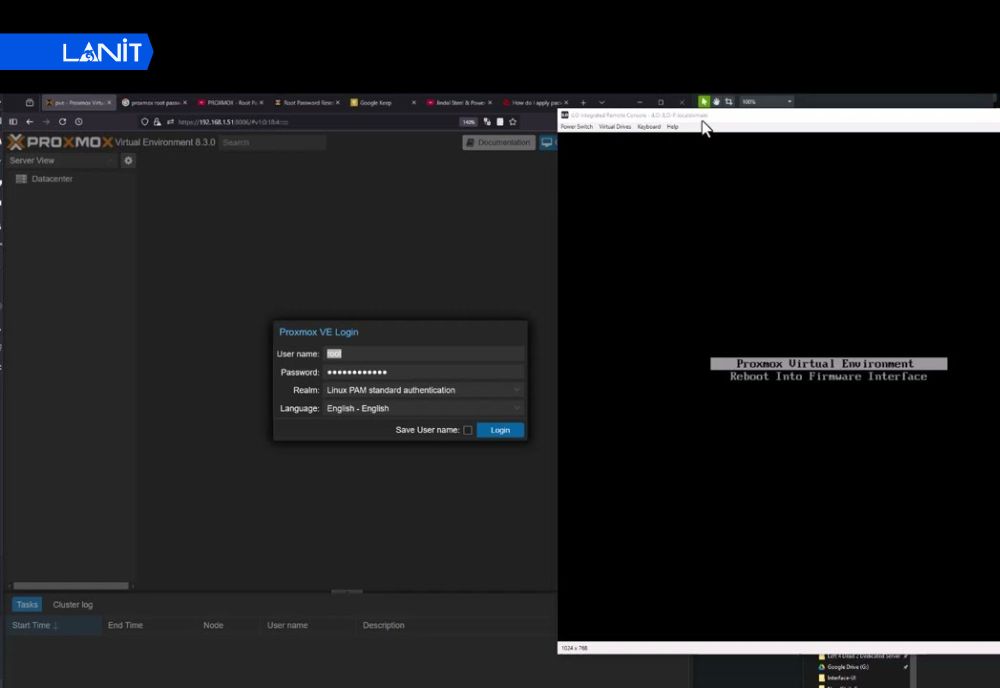Click the browser back arrow
This screenshot has height=700, width=1000.
30,122
